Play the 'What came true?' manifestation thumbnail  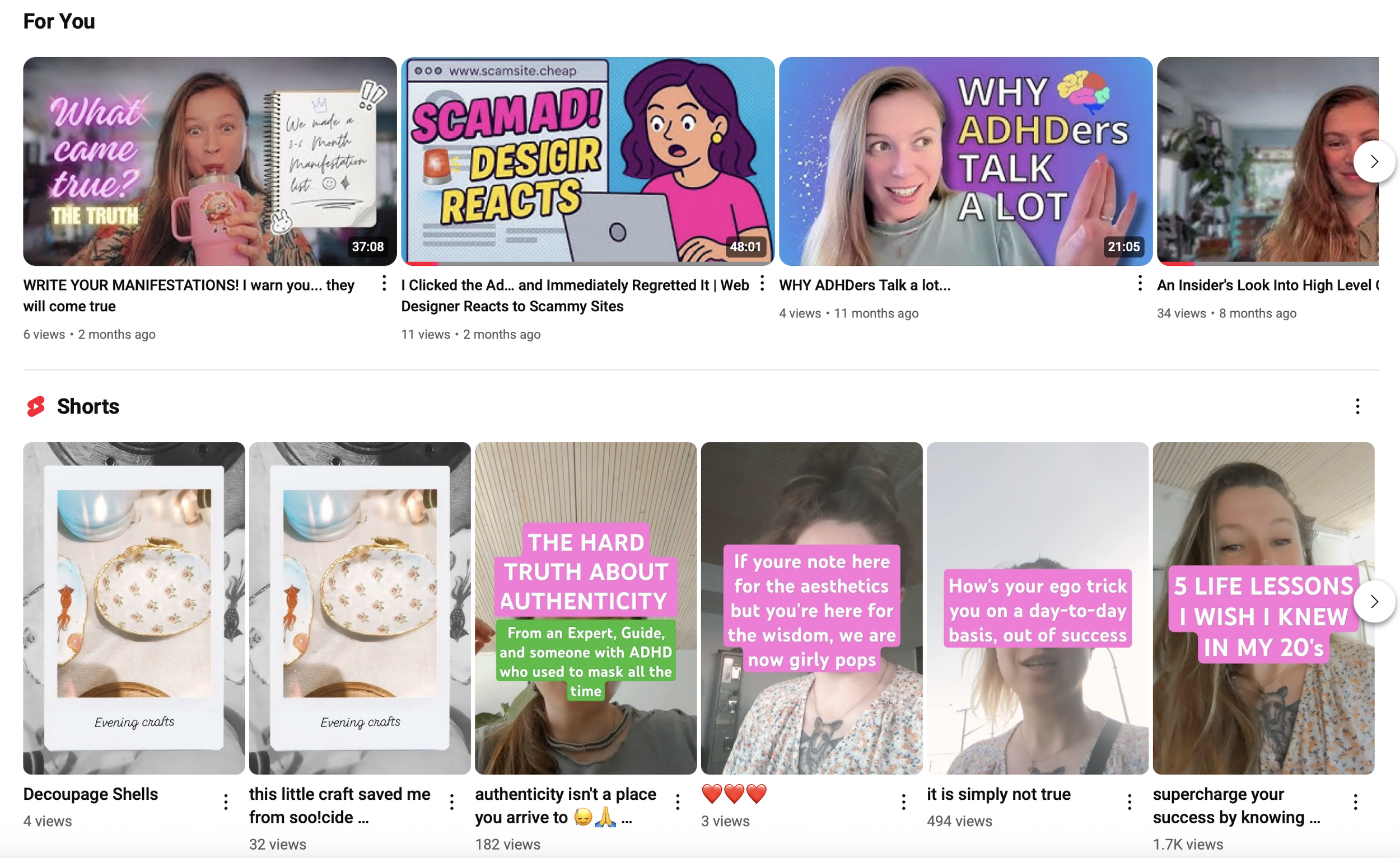click(209, 161)
